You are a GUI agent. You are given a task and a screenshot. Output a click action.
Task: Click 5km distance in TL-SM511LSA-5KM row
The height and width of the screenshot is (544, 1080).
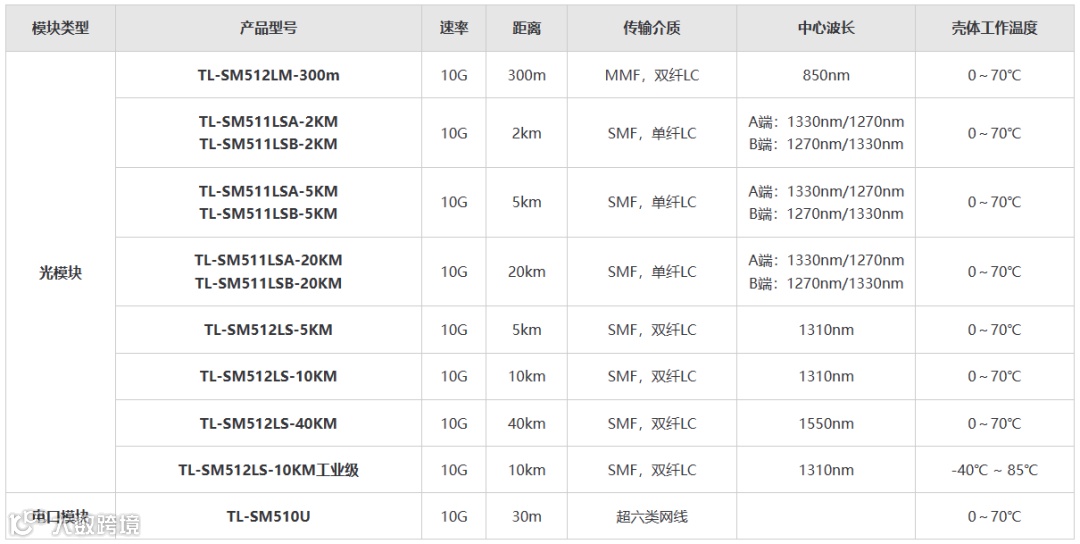click(527, 202)
